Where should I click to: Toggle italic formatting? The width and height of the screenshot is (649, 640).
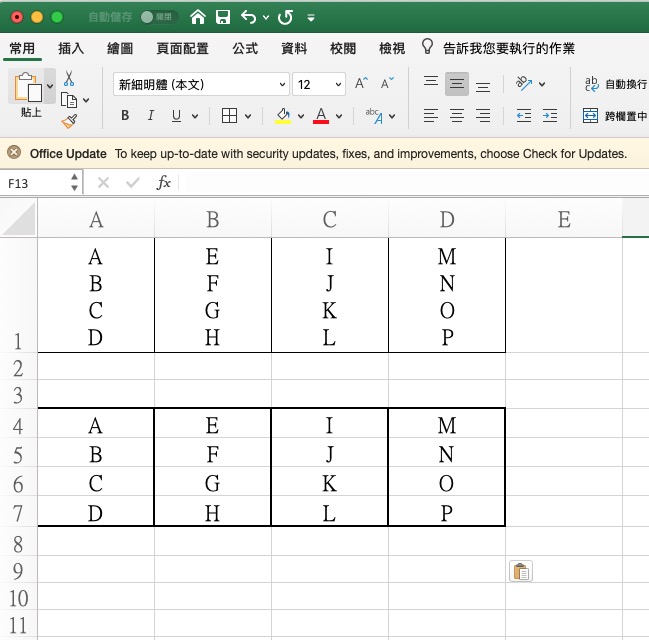151,116
